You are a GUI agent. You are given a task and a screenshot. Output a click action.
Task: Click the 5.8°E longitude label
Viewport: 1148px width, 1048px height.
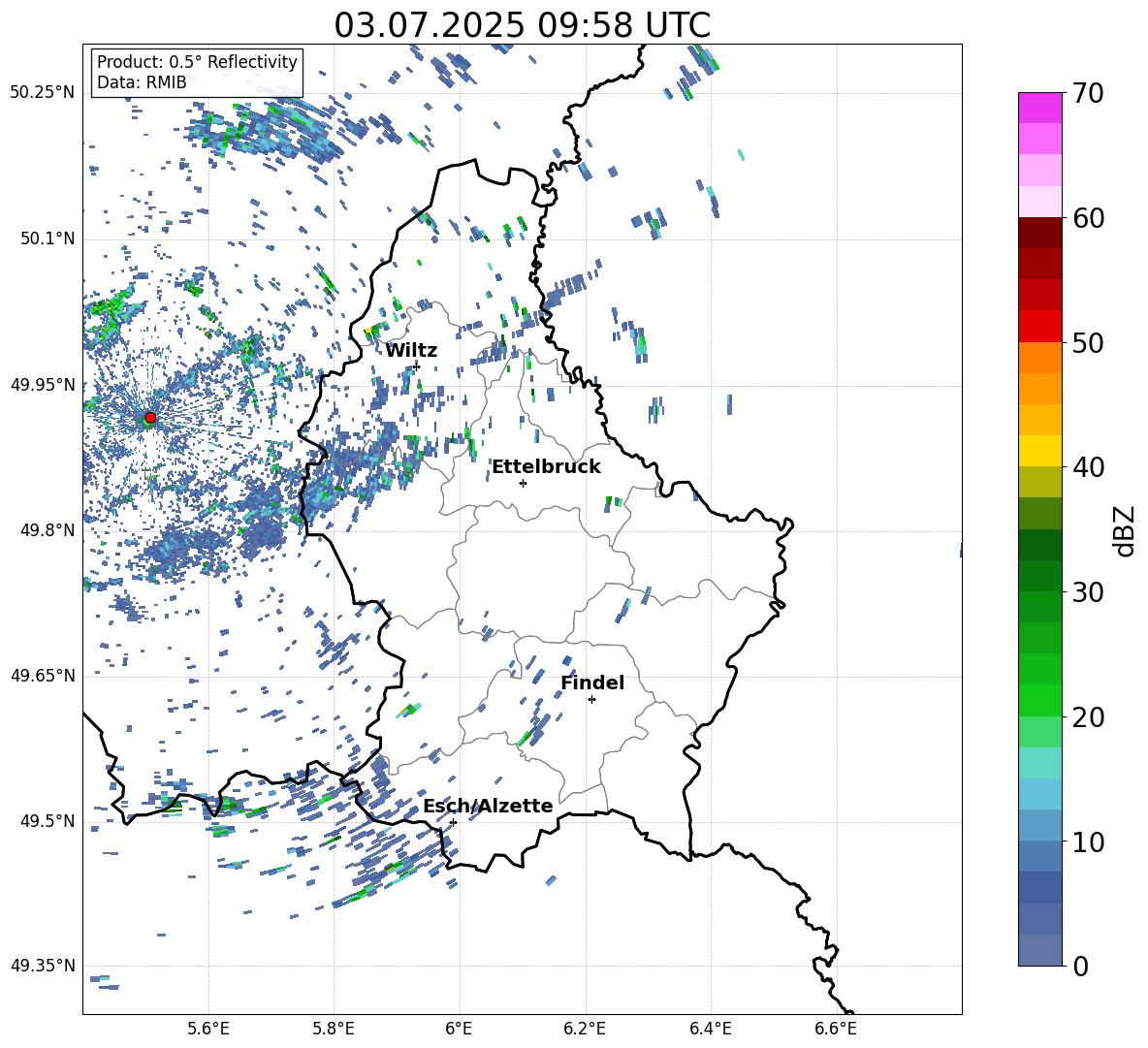[334, 1029]
